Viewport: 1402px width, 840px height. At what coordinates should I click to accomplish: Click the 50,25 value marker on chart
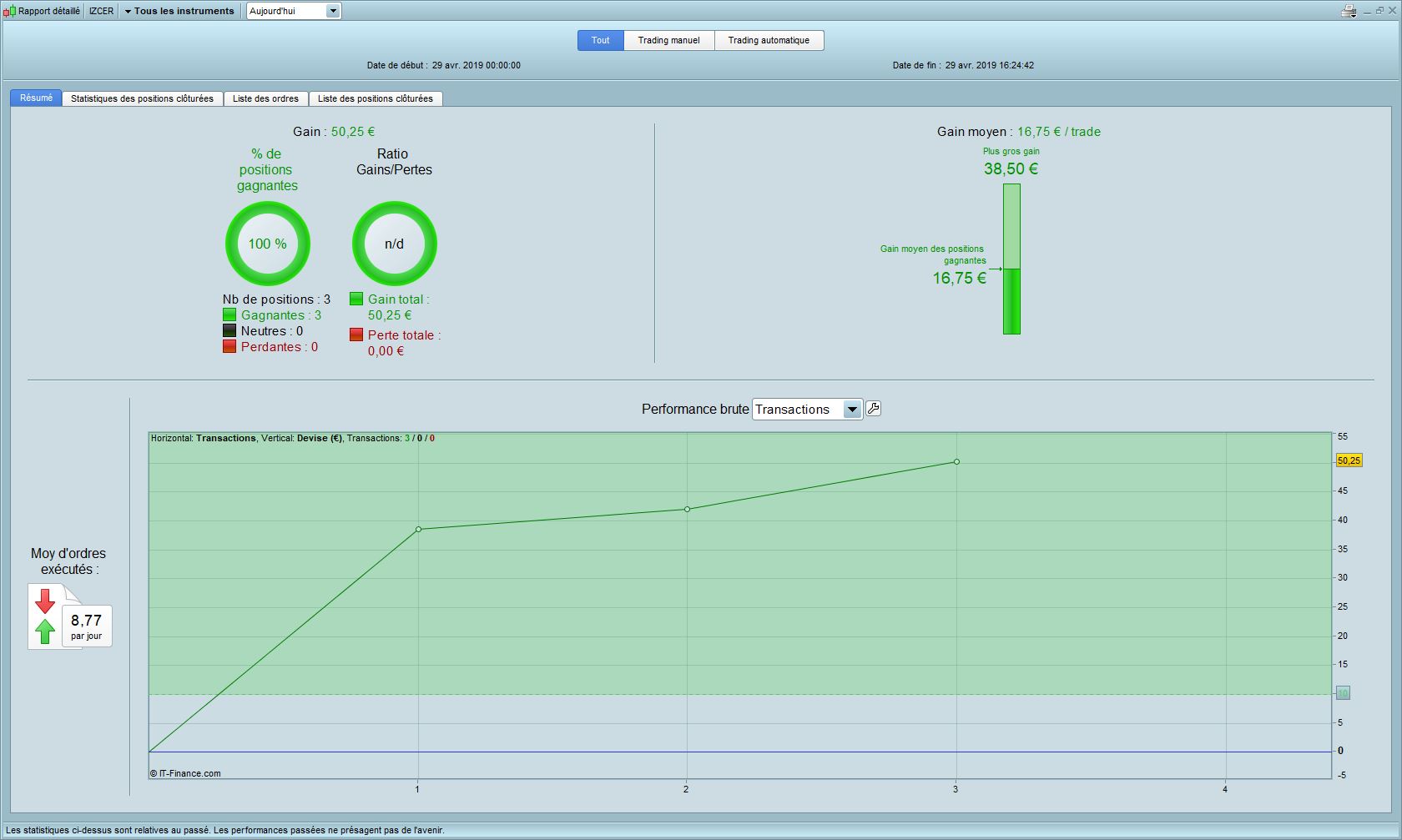pos(1349,460)
